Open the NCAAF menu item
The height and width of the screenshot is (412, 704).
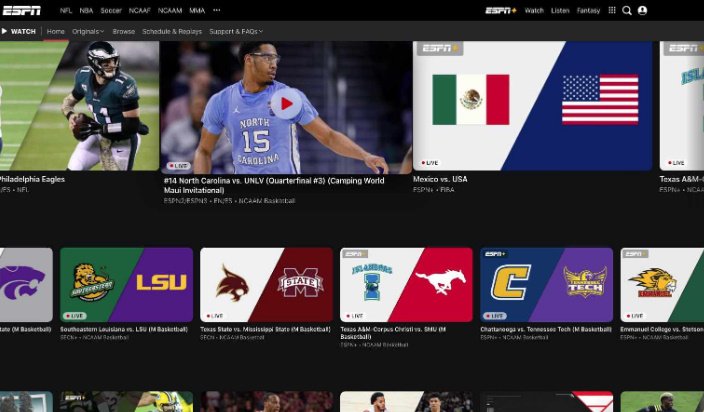pyautogui.click(x=140, y=10)
